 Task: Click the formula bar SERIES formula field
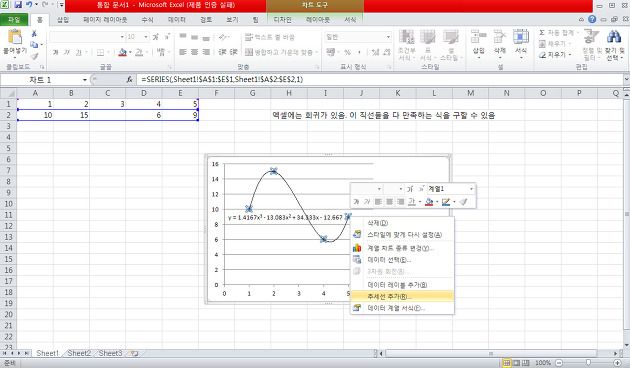380,80
